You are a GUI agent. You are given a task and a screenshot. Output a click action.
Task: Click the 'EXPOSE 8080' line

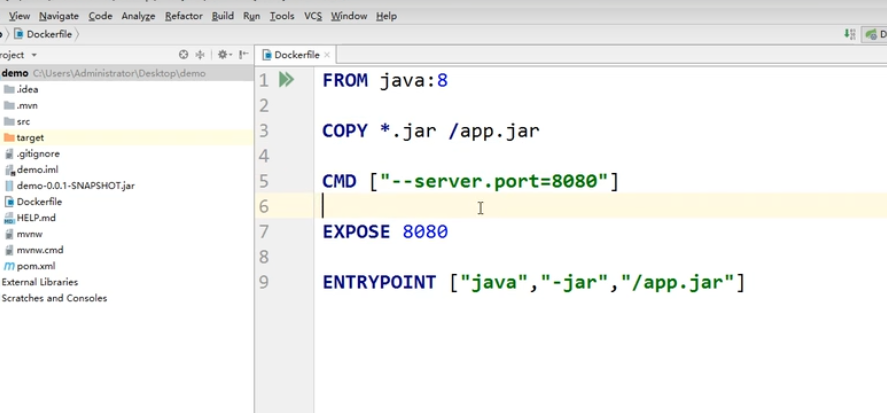coord(385,231)
